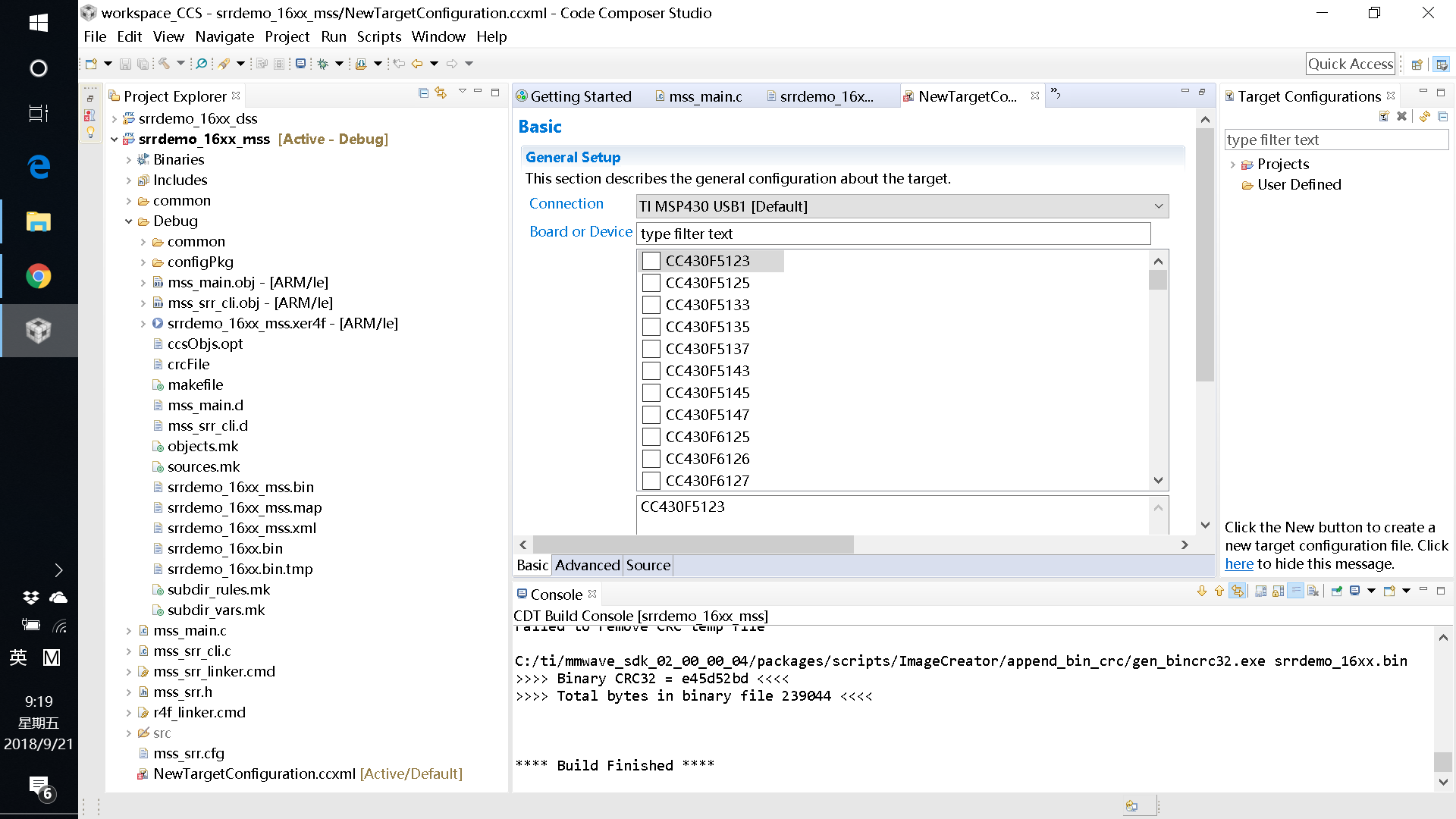This screenshot has width=1456, height=819.
Task: Click the blue monitor terminal toolbar icon
Action: 301,64
